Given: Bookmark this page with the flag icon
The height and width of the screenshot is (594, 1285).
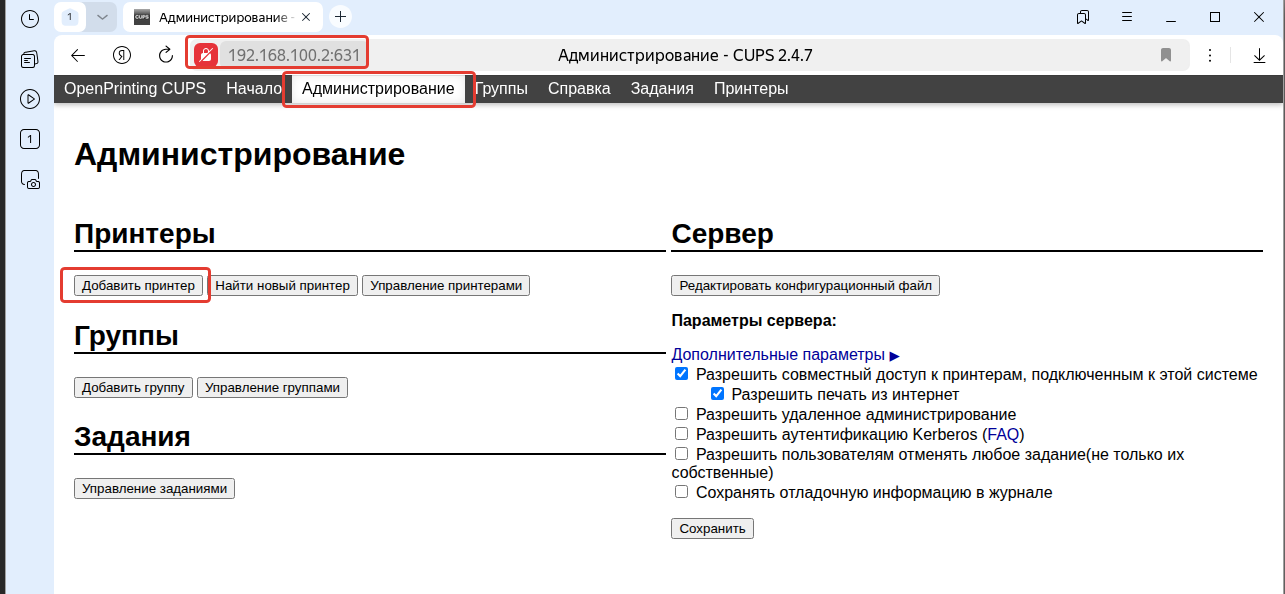Looking at the screenshot, I should coord(1166,55).
